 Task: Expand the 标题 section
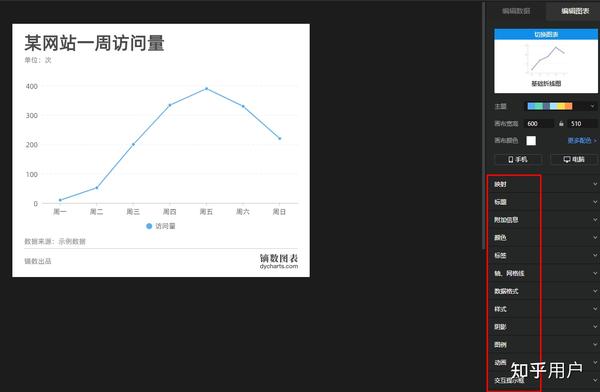(x=544, y=202)
